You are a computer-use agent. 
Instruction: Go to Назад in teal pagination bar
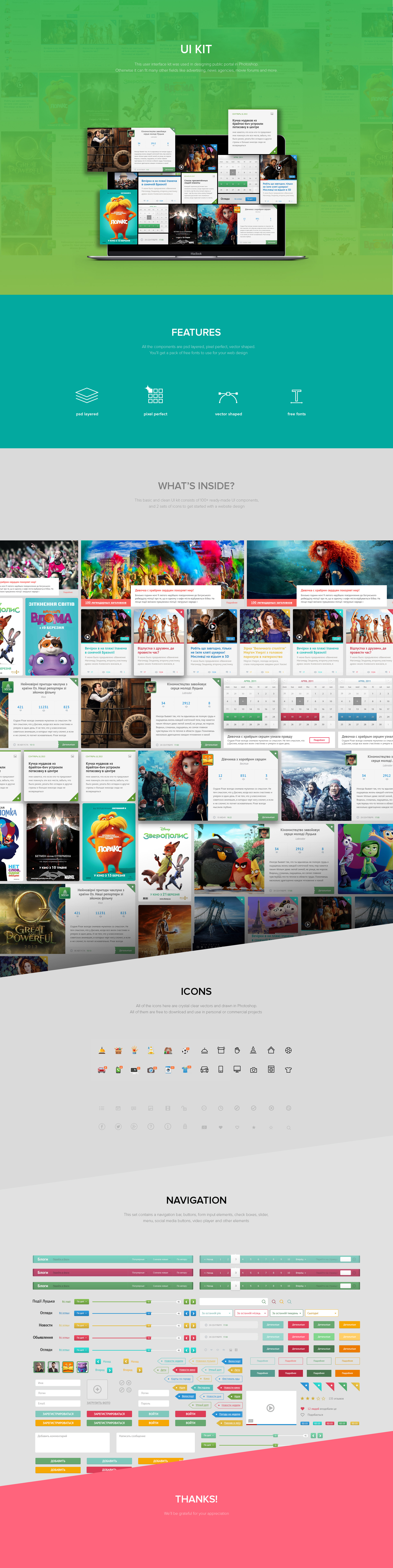click(209, 1259)
